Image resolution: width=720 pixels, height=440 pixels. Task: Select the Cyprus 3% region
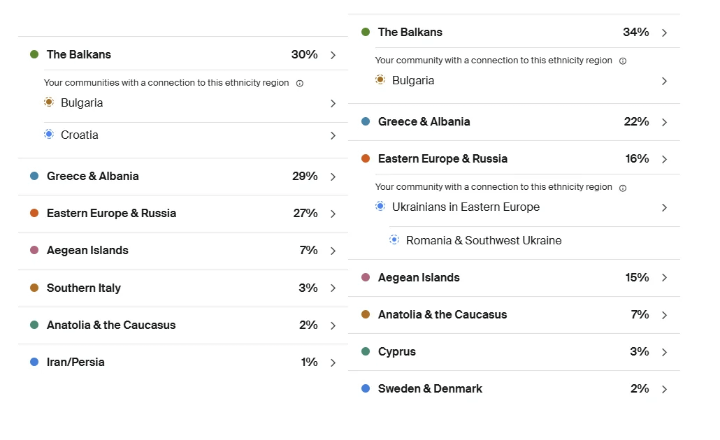(514, 352)
